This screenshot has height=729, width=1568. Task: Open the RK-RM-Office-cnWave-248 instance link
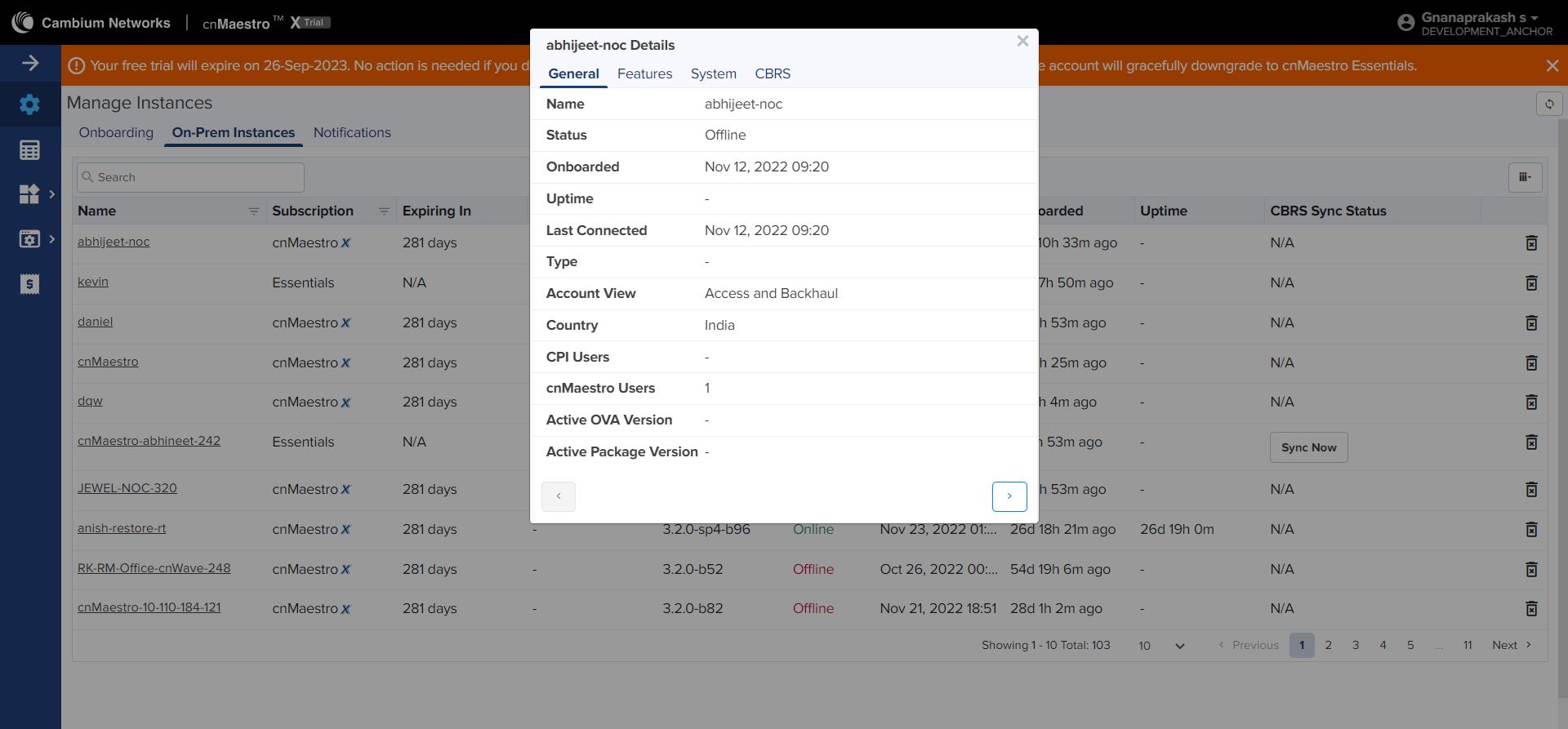(154, 568)
